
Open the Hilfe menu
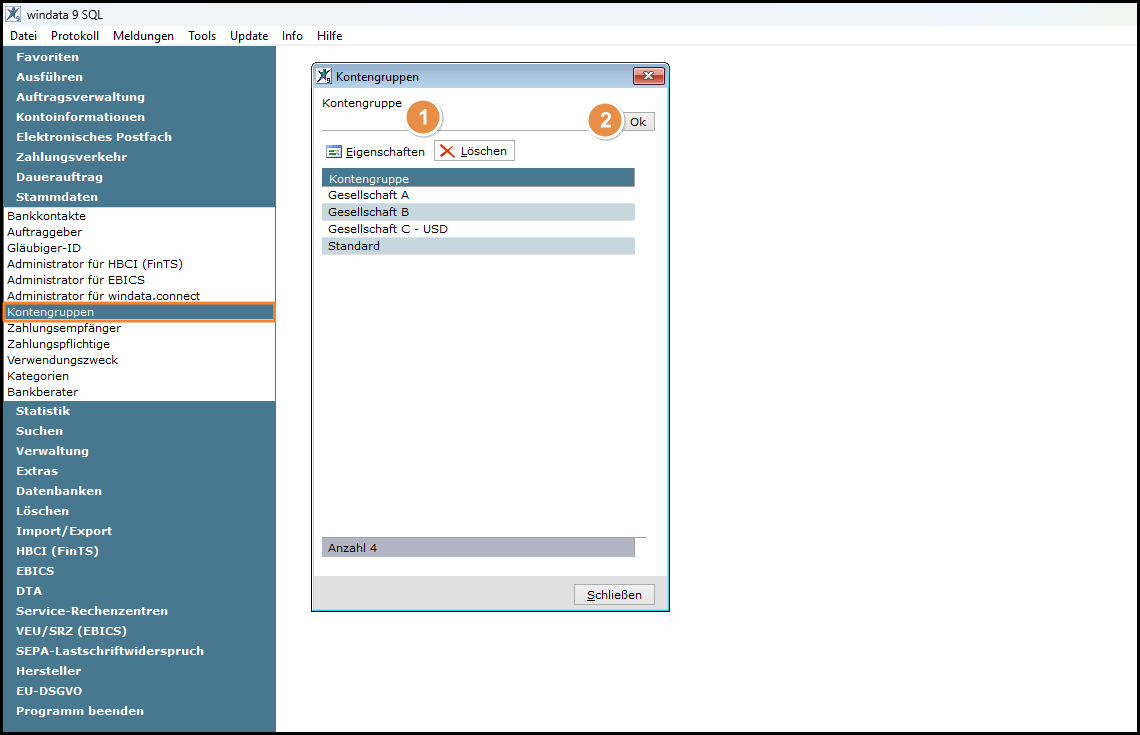[329, 36]
